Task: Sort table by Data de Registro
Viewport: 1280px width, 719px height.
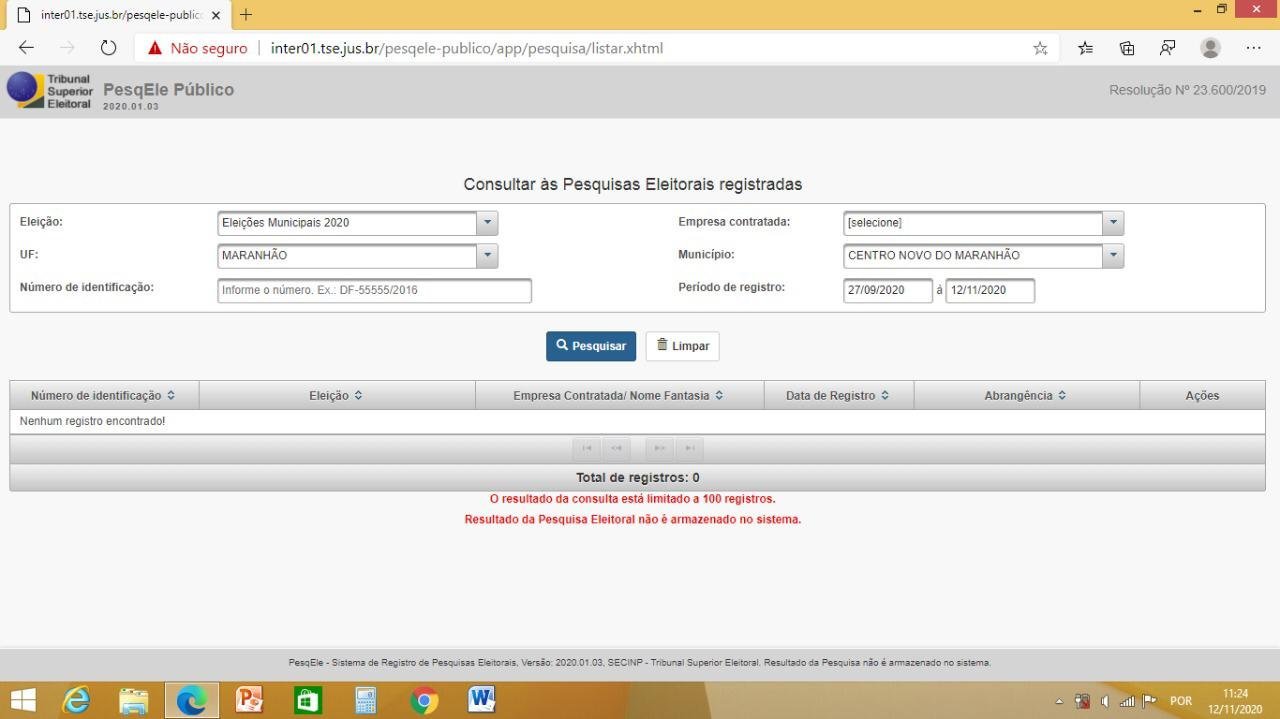Action: 838,396
